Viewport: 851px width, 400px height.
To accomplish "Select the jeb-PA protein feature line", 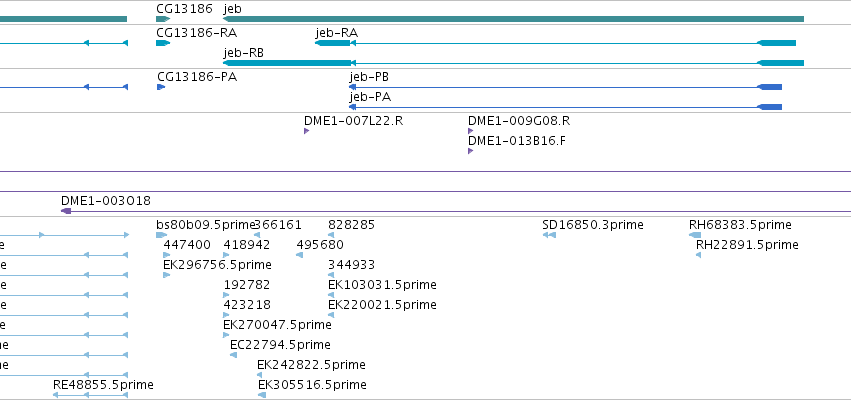I will (566, 107).
